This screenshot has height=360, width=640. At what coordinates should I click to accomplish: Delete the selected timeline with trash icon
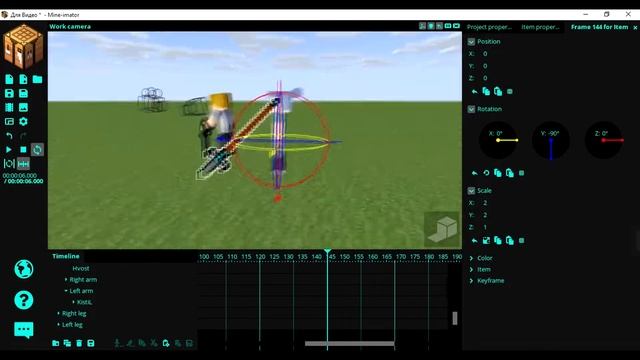(x=79, y=343)
